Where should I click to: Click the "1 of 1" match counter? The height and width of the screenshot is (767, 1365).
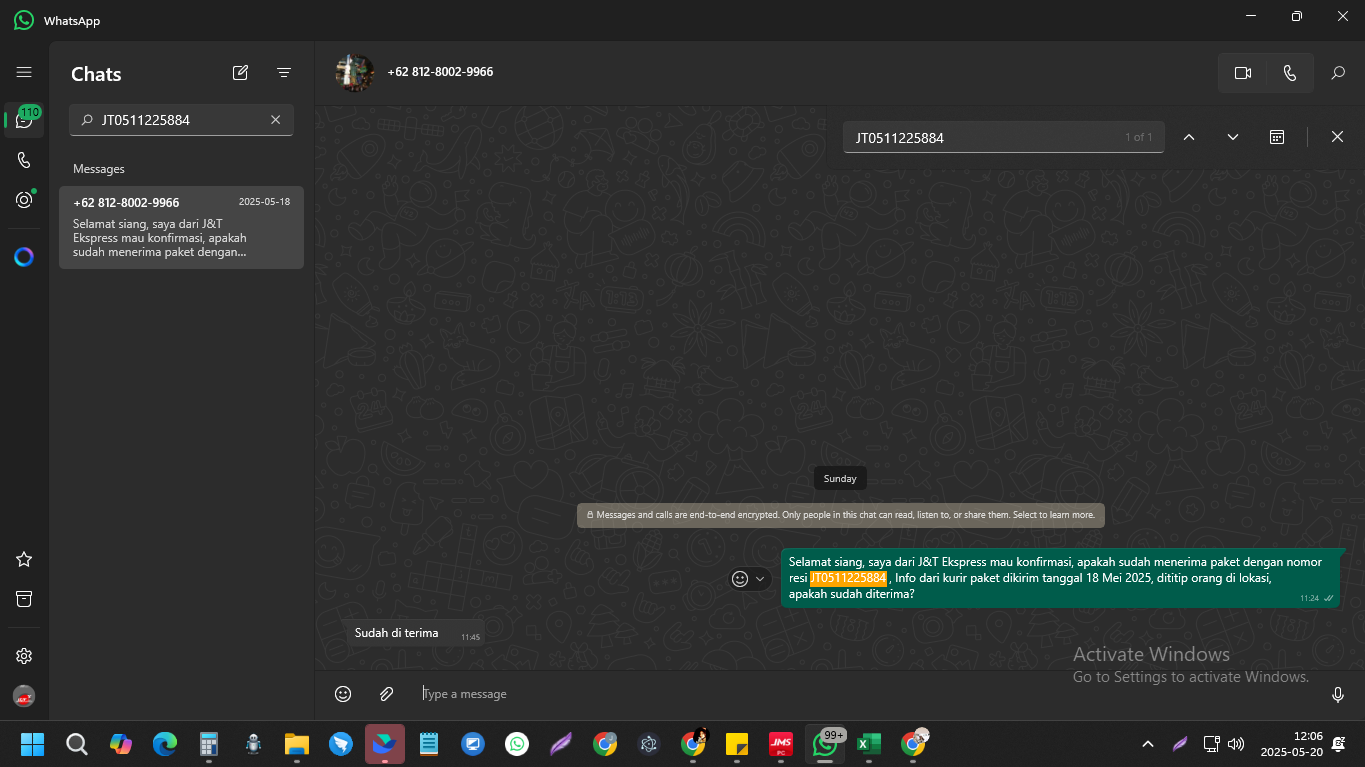pyautogui.click(x=1139, y=137)
